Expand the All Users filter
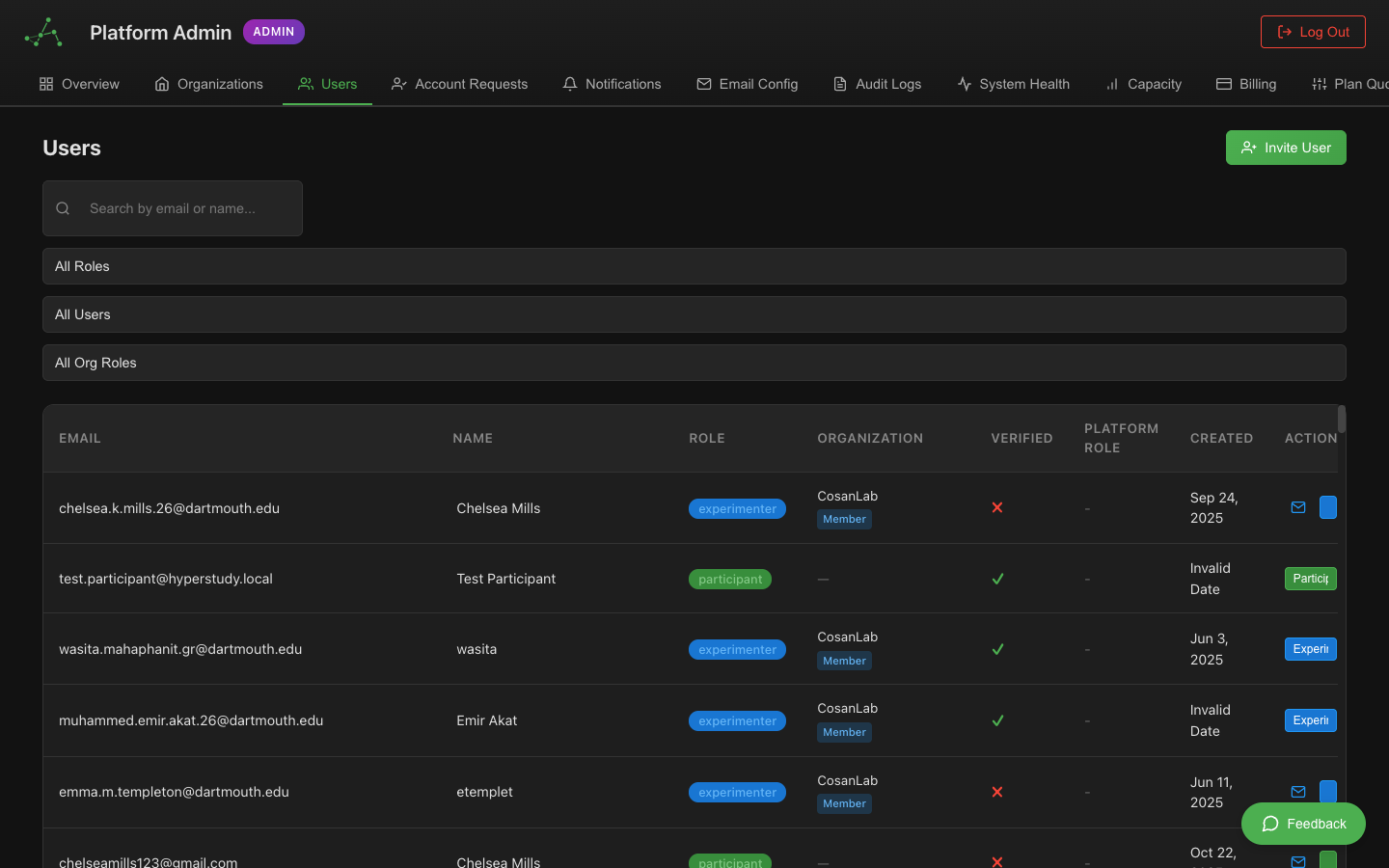Viewport: 1389px width, 868px height. [694, 314]
